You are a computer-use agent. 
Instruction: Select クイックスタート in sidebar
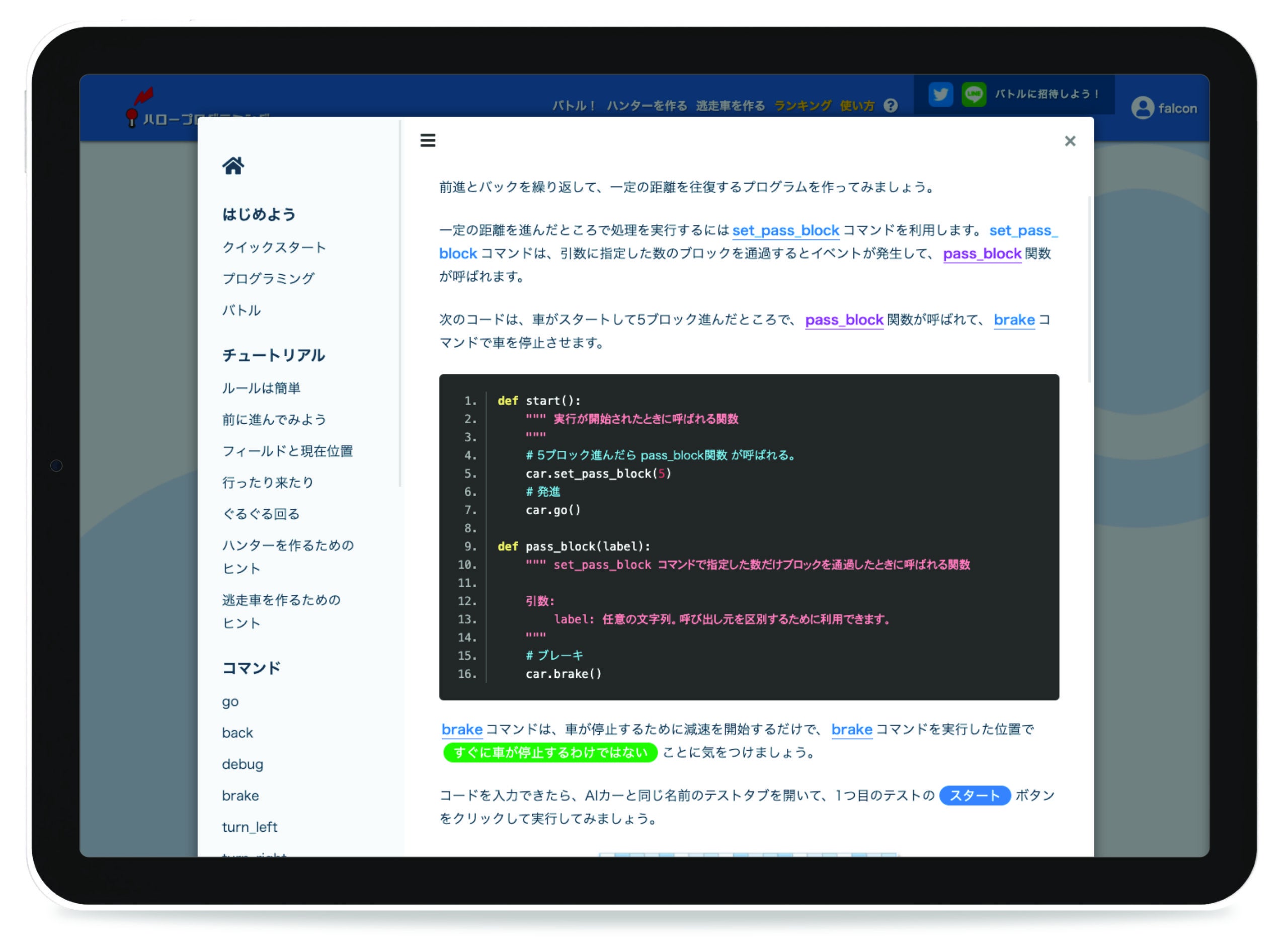tap(274, 248)
